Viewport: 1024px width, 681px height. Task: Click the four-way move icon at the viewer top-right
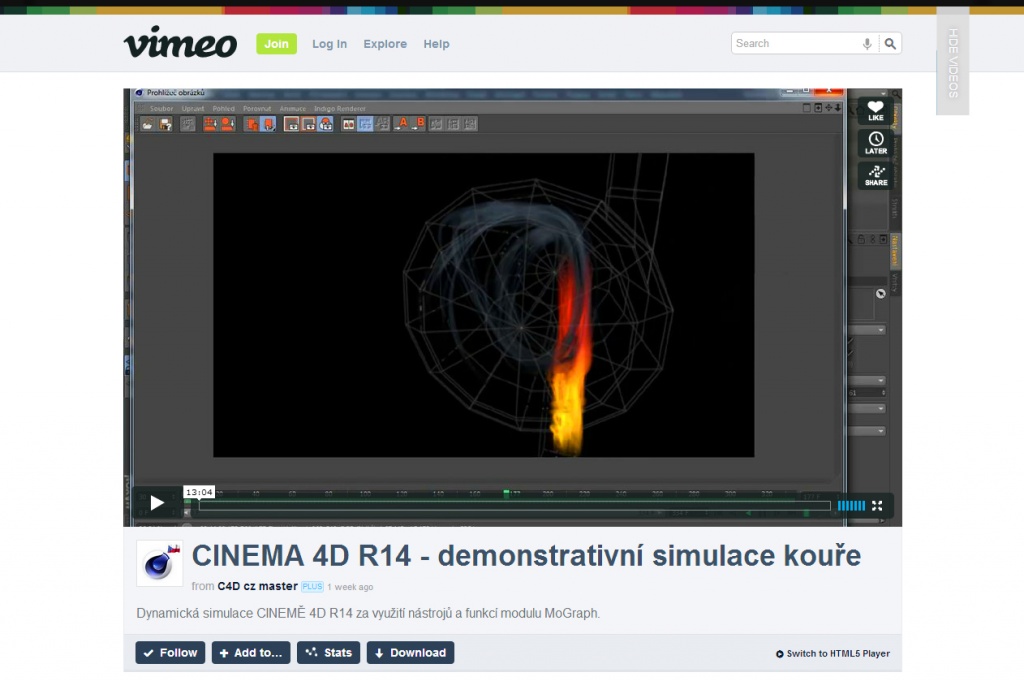[829, 108]
